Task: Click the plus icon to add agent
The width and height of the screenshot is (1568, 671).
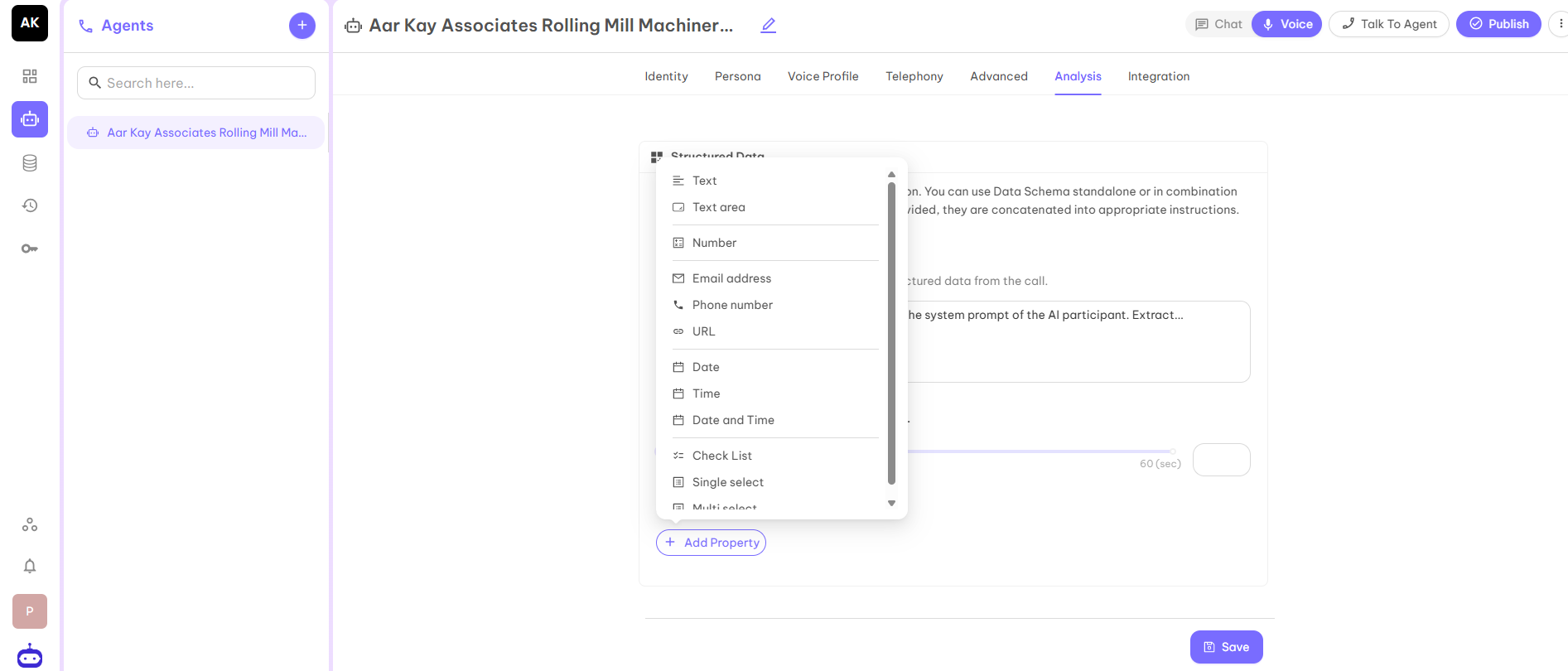Action: [x=302, y=26]
